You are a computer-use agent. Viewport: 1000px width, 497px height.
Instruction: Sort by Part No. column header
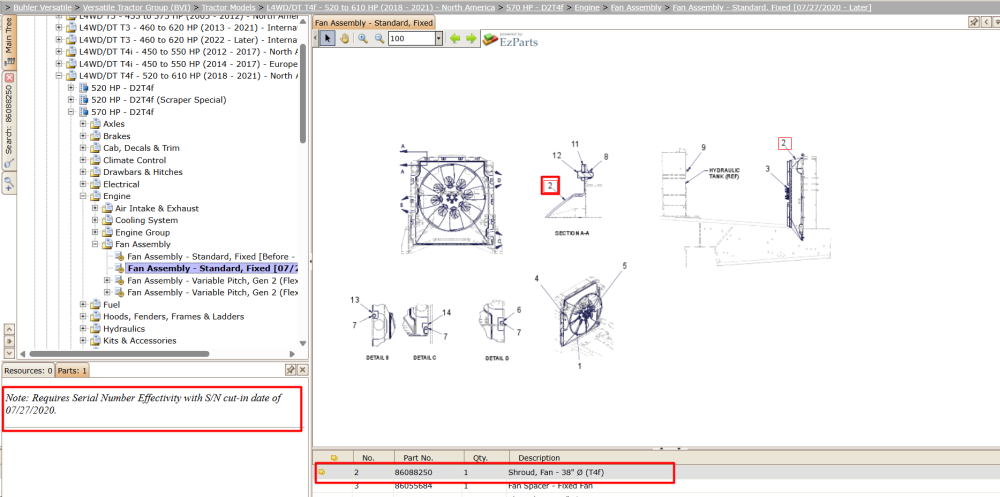pyautogui.click(x=418, y=457)
